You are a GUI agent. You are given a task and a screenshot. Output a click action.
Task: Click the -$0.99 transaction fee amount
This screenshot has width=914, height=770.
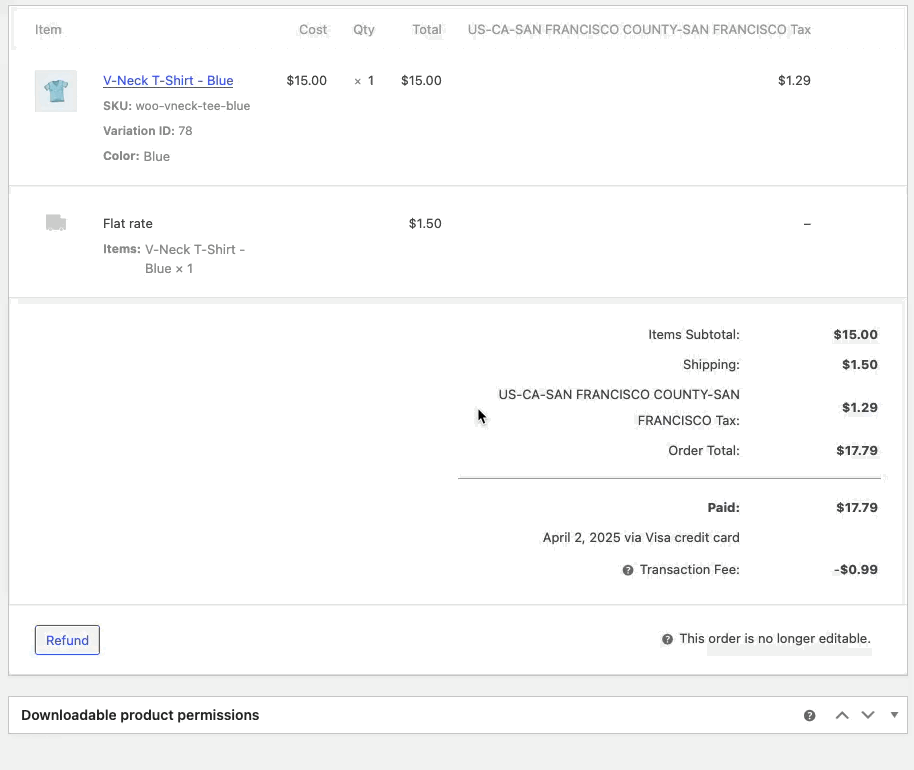coord(855,570)
